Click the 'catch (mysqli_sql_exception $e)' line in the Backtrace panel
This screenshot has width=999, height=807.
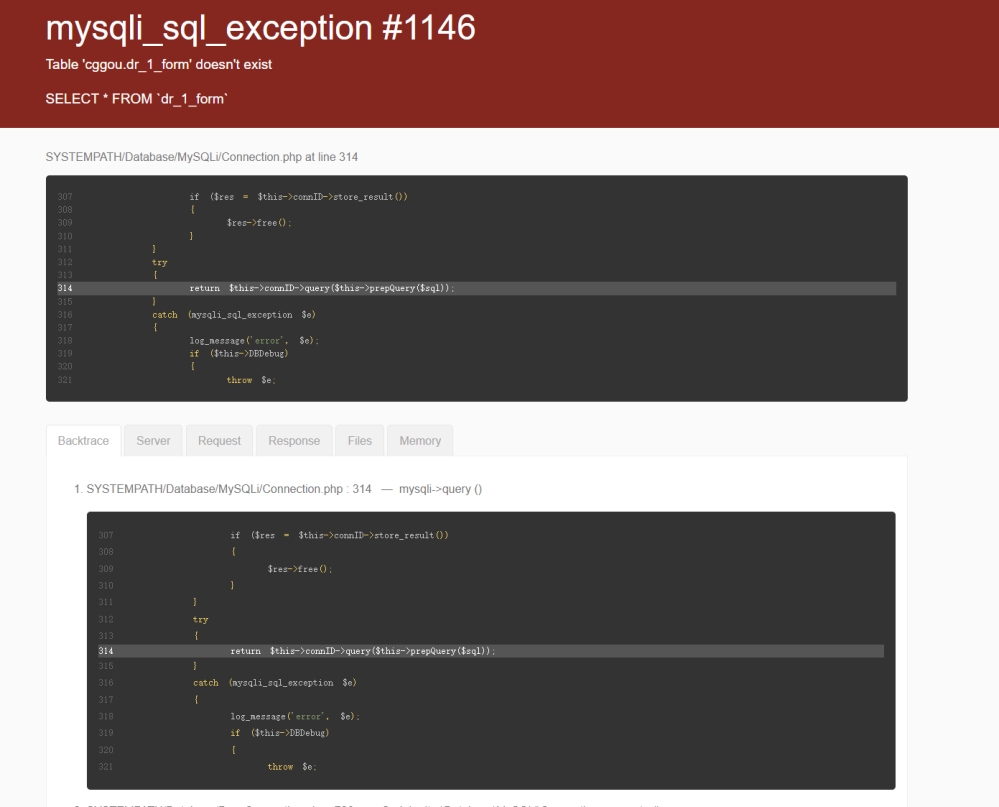click(x=275, y=683)
